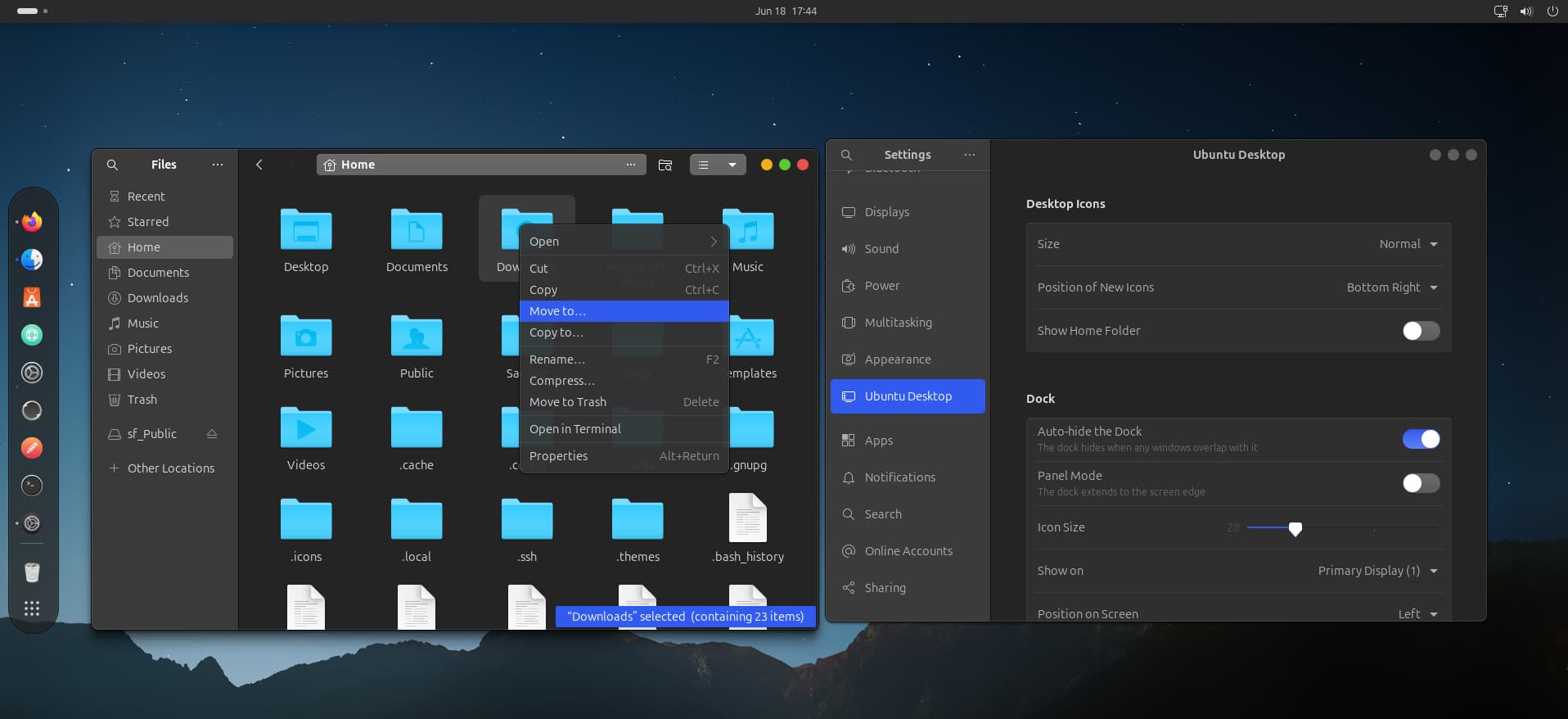Open the Show on display dropdown
Viewport: 1568px width, 719px height.
(x=1377, y=571)
